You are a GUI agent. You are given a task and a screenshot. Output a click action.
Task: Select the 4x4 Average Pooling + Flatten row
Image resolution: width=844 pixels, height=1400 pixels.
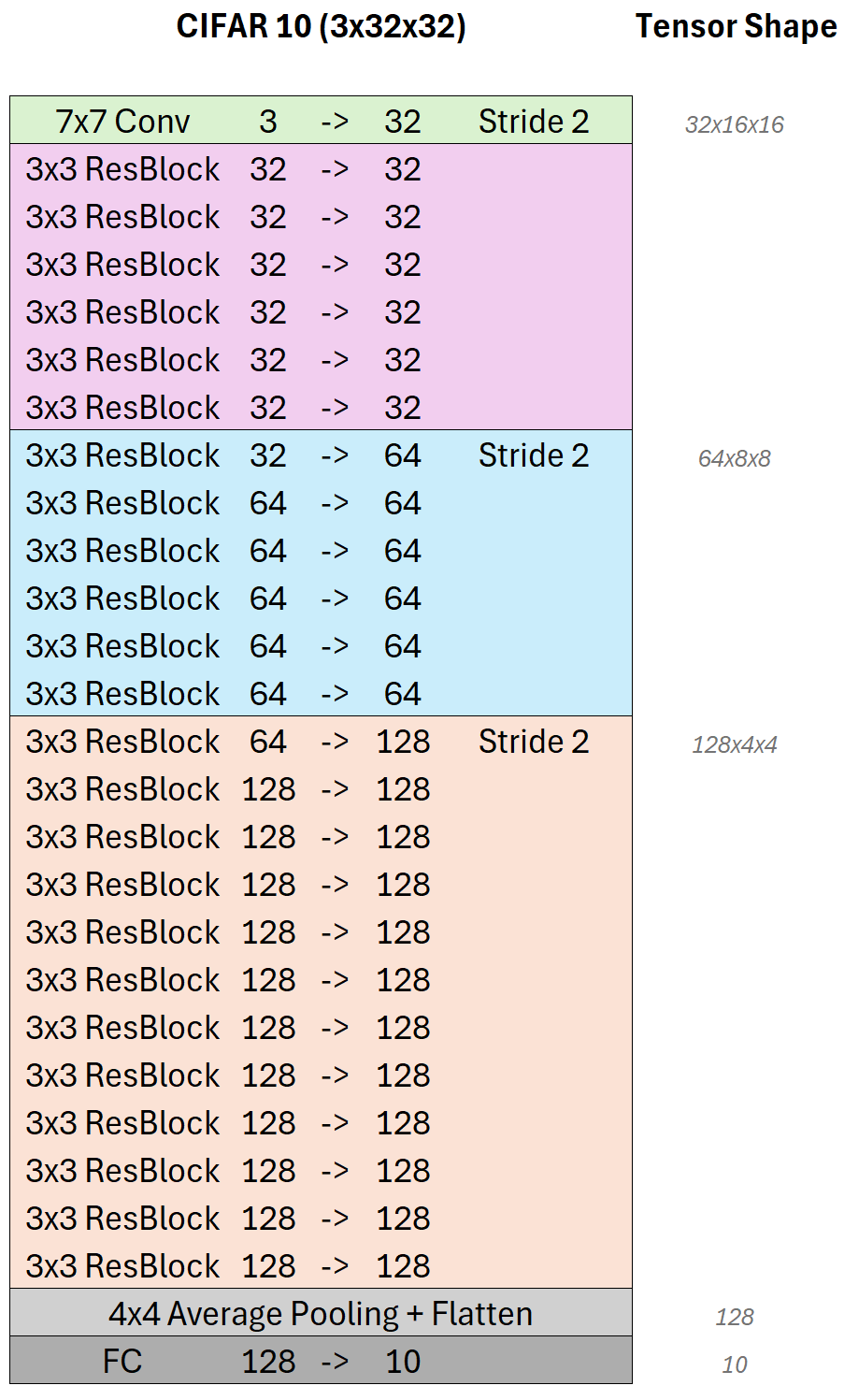click(321, 1314)
